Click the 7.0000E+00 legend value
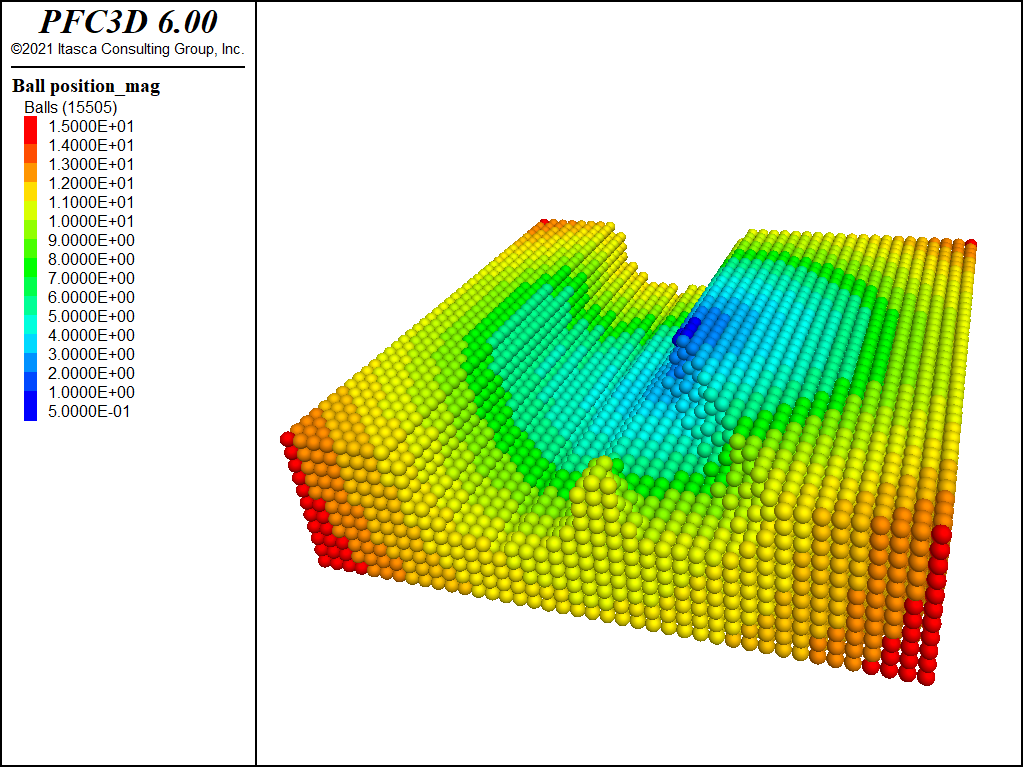This screenshot has height=768, width=1024. click(91, 278)
